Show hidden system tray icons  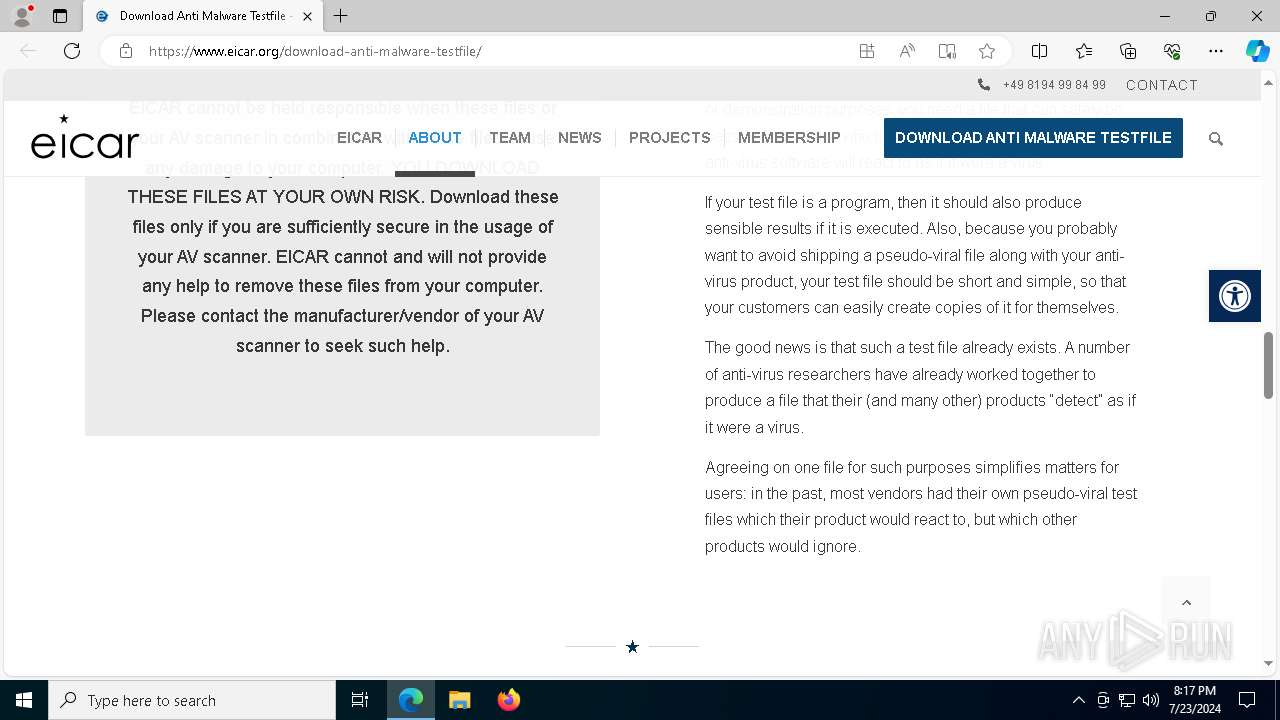pos(1078,700)
